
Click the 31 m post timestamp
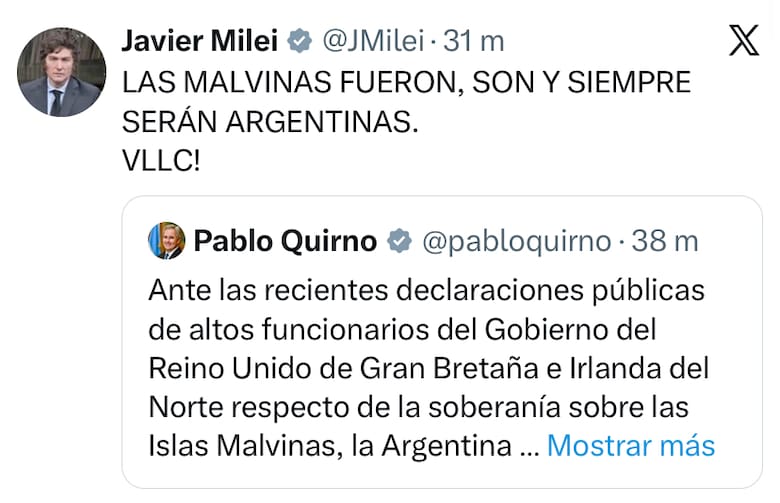pos(472,42)
